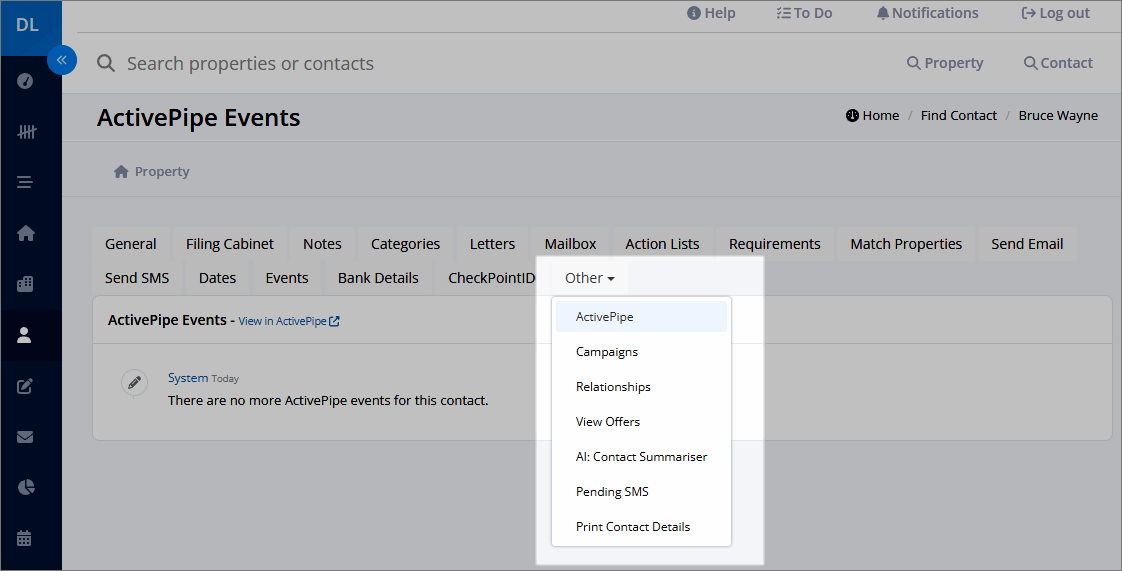Open the dashboard gauge icon in sidebar
The image size is (1122, 571).
coord(25,81)
